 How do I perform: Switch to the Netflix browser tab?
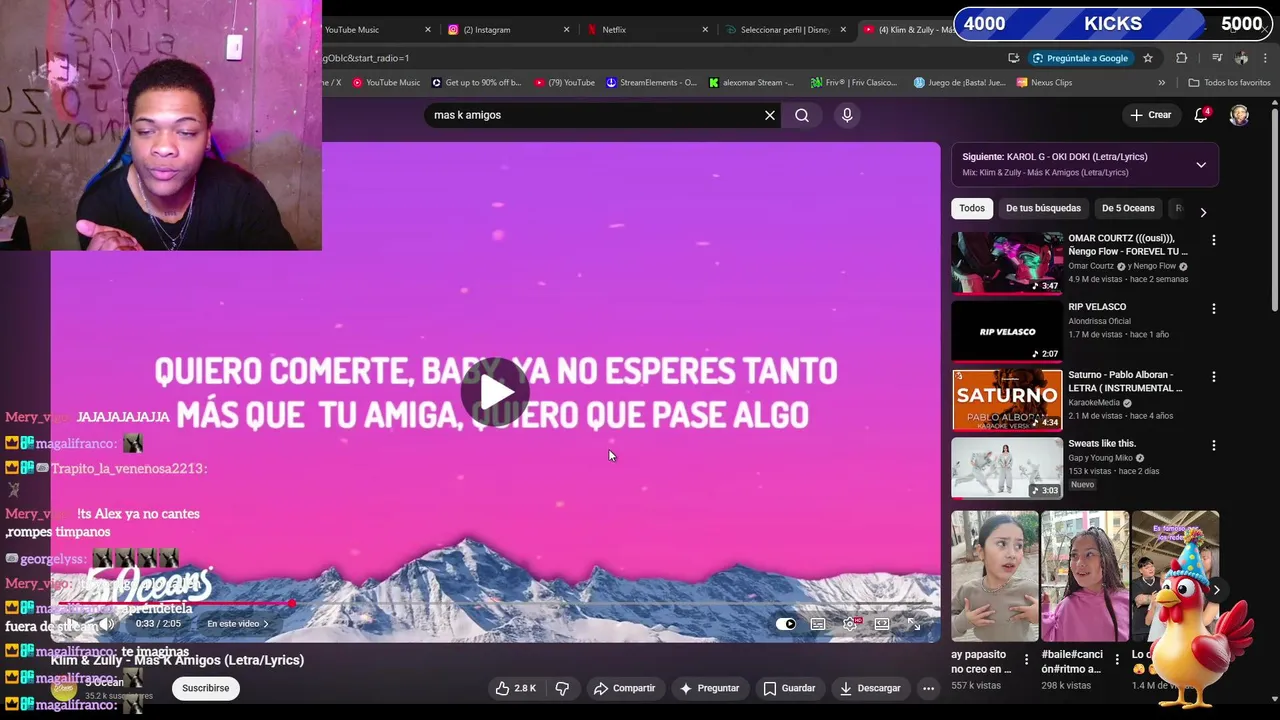click(x=648, y=30)
